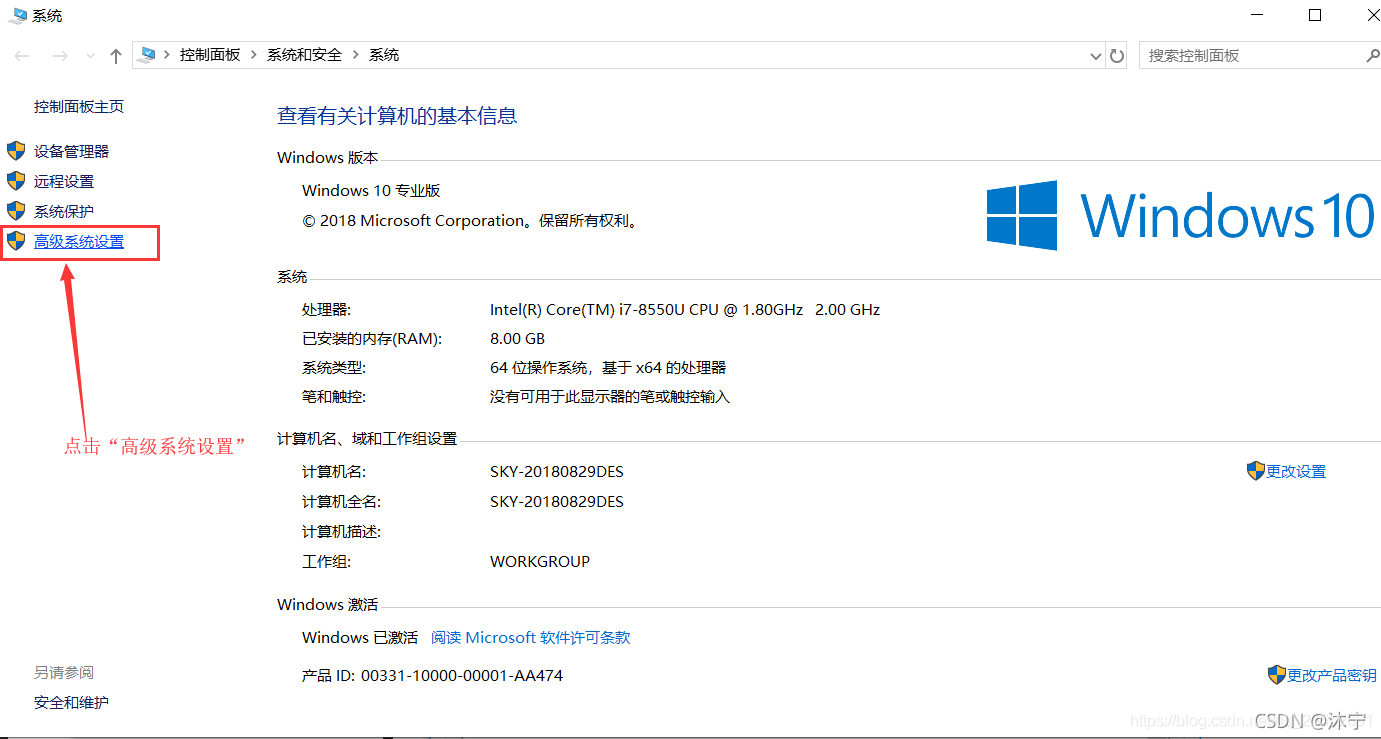Click 更改设置 link
1381x739 pixels.
[1296, 471]
